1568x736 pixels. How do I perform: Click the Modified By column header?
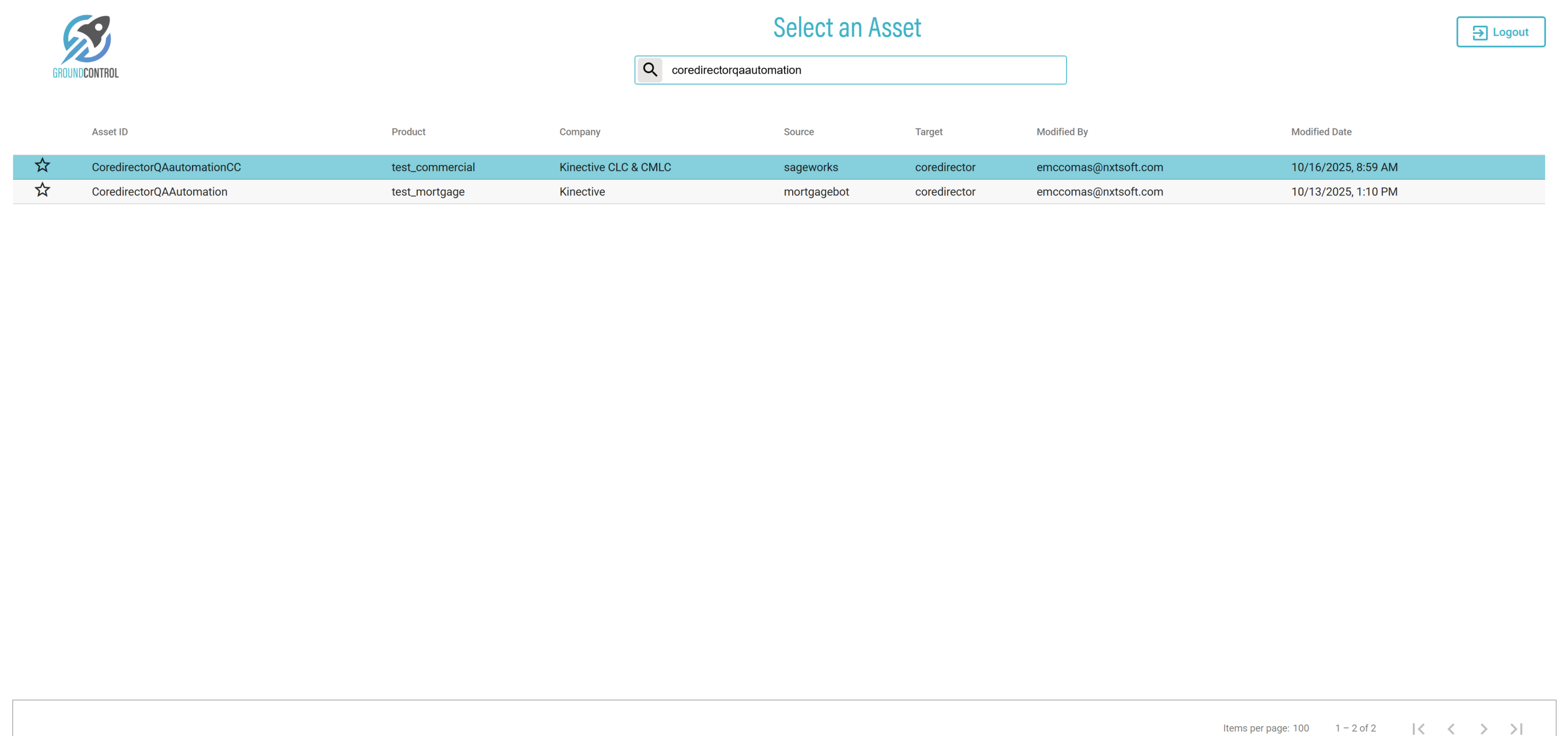coord(1062,131)
